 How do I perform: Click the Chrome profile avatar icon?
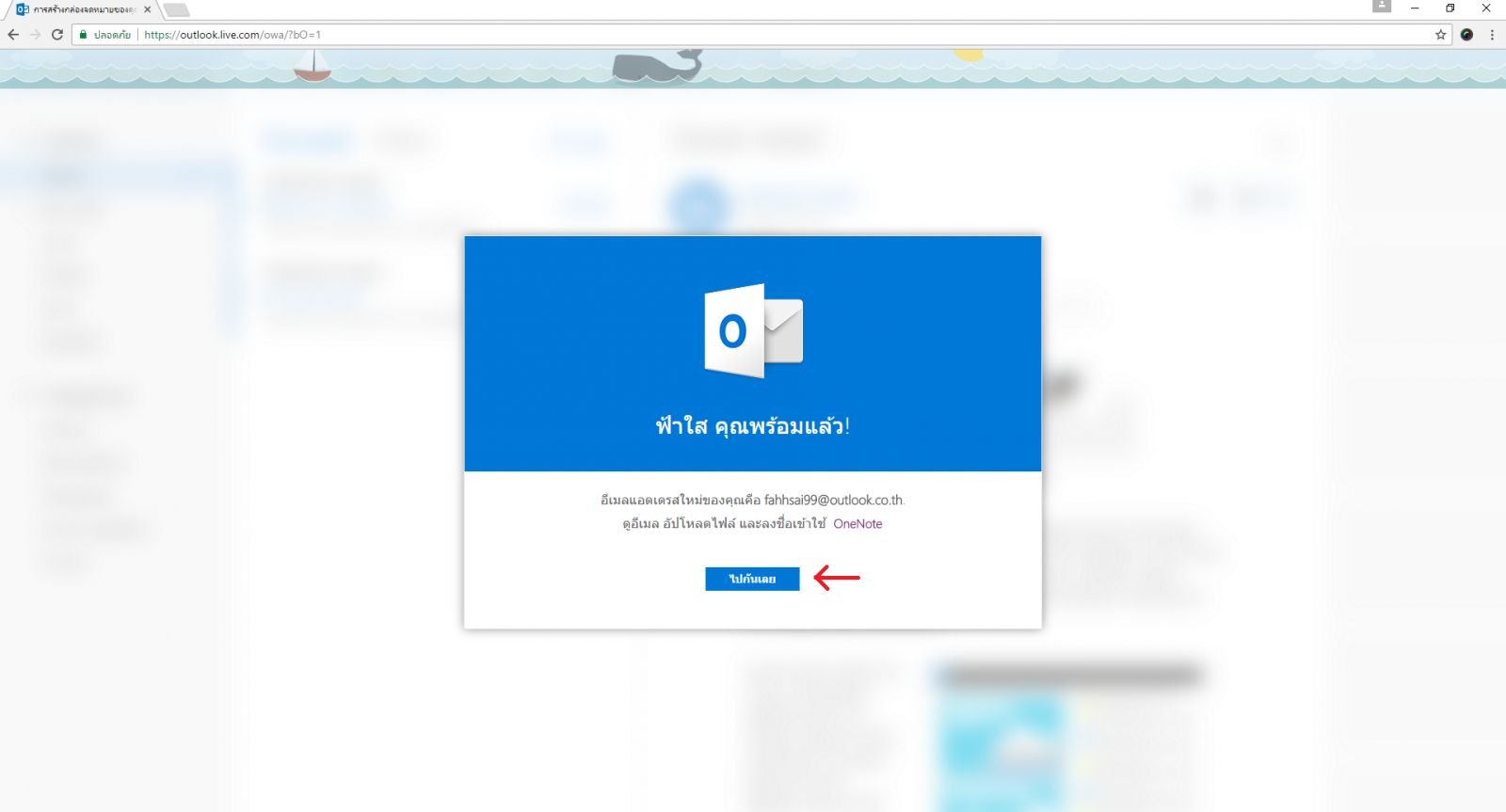coord(1382,7)
